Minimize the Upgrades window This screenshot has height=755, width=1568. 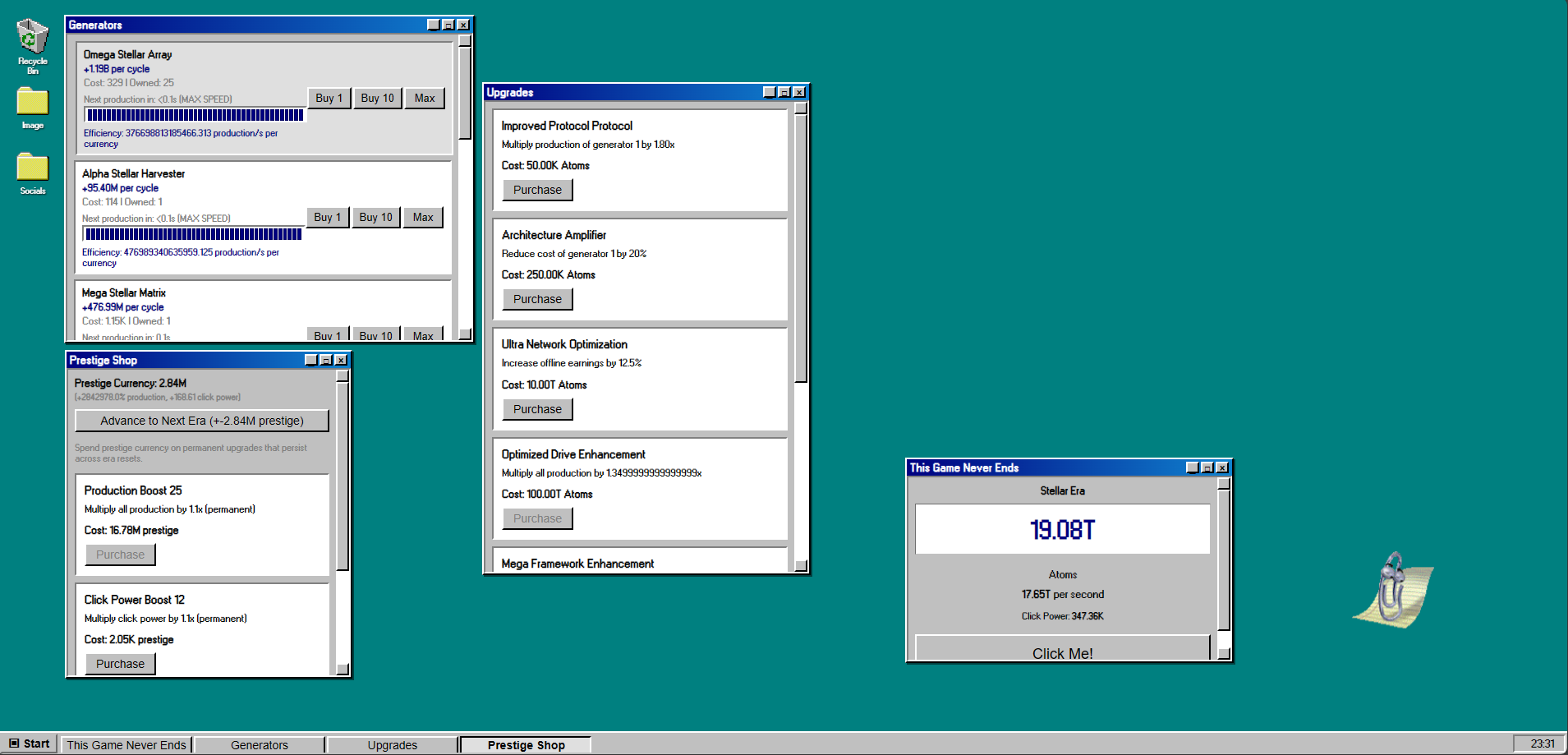770,92
